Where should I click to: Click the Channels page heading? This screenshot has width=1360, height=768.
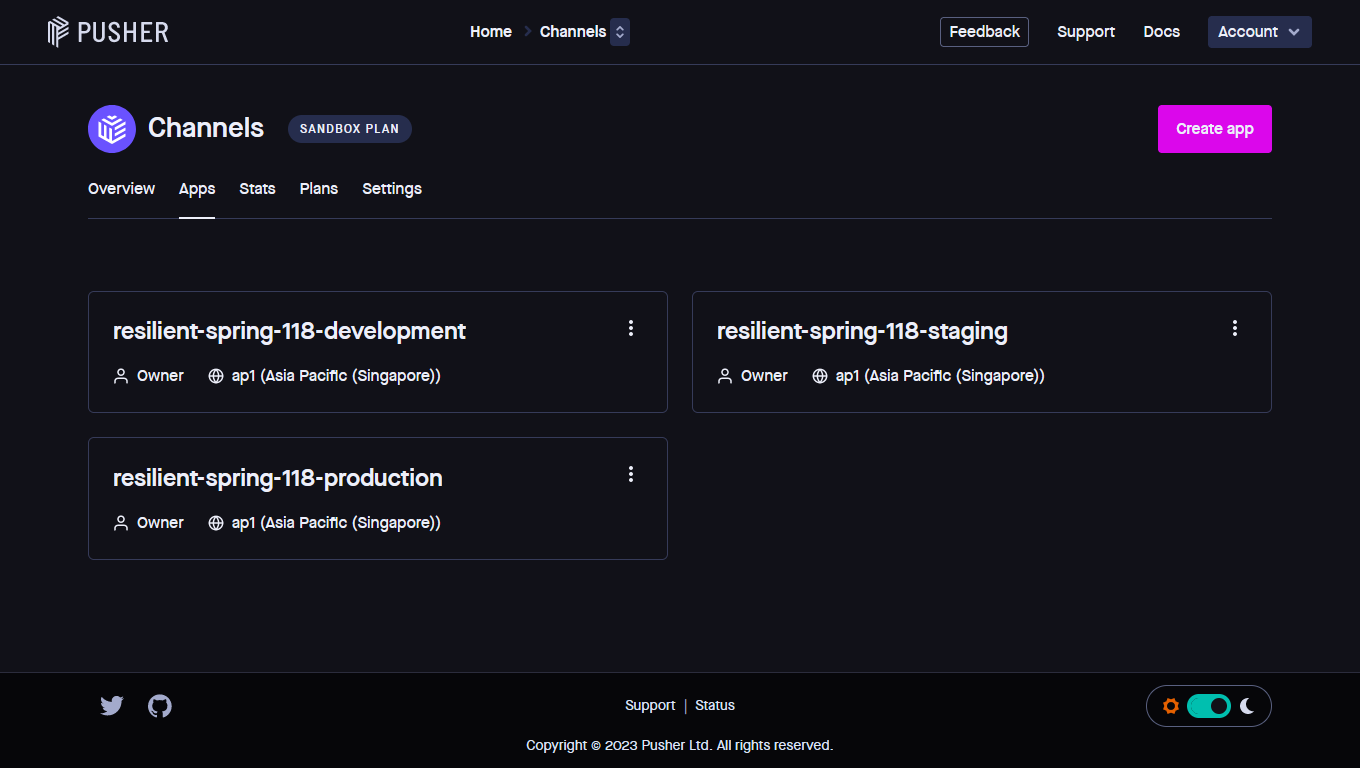coord(206,128)
